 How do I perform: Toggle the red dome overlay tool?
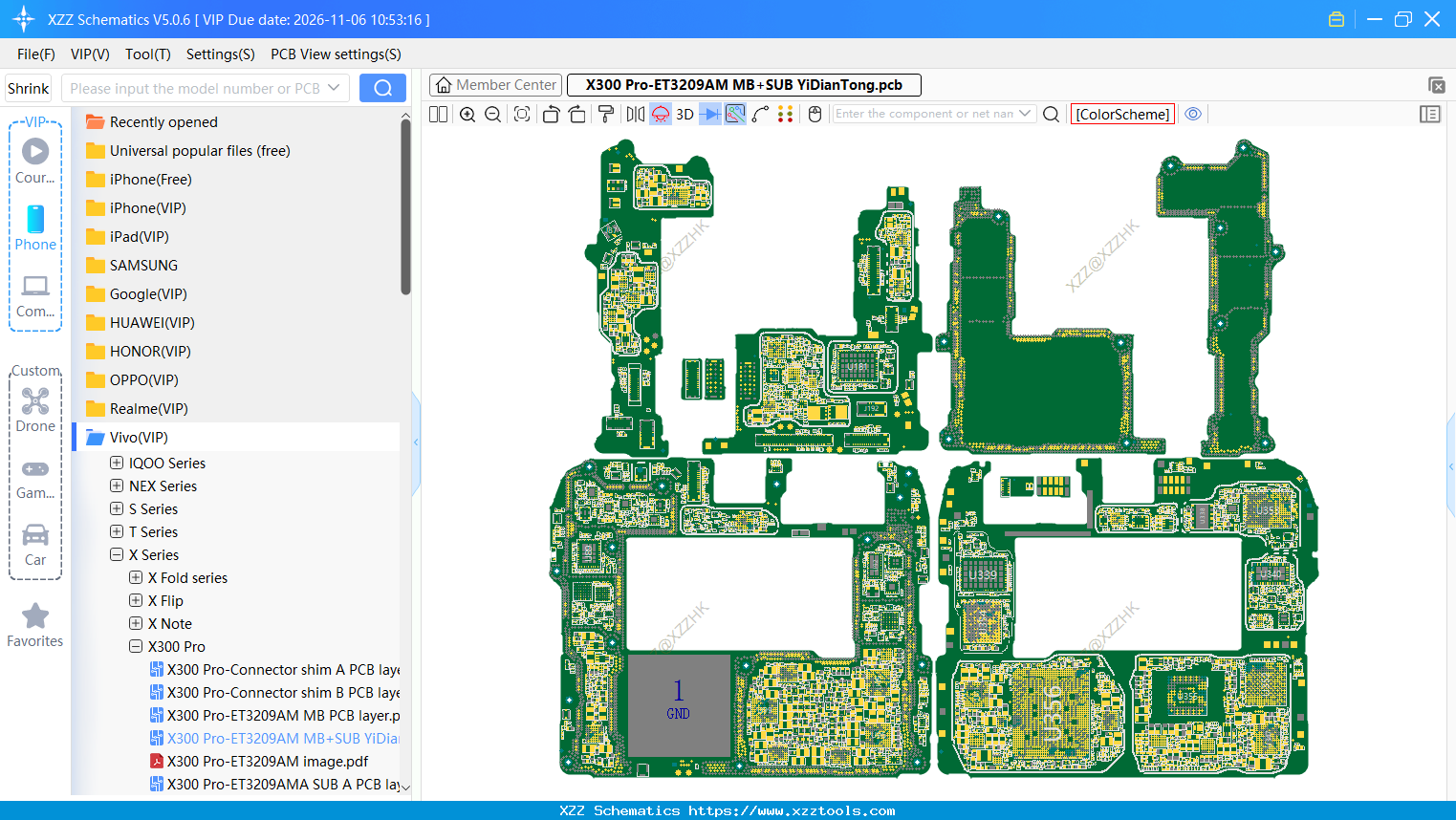coord(661,114)
